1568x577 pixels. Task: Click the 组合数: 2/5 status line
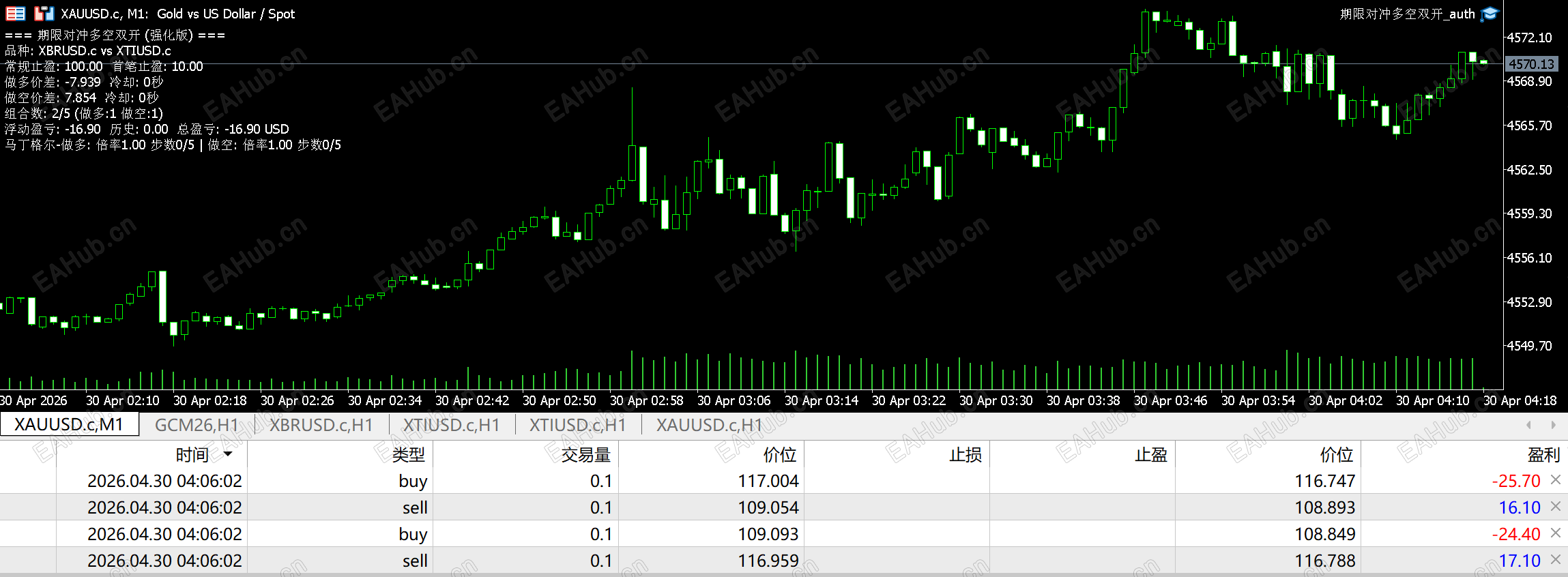[84, 113]
